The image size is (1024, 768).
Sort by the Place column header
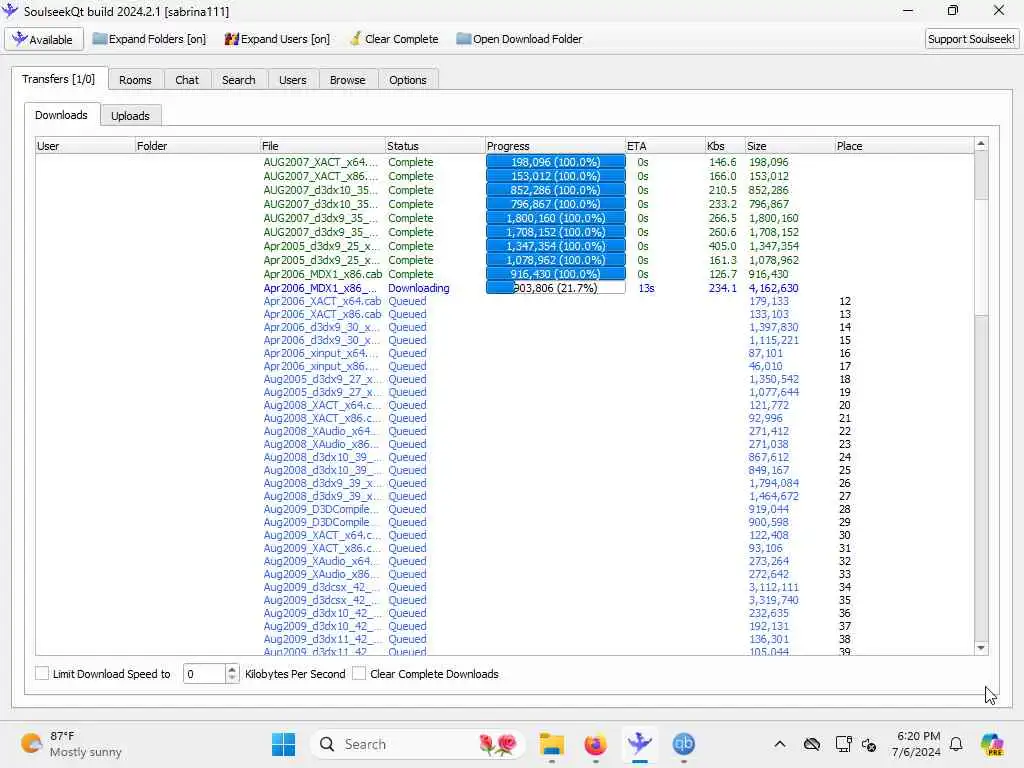coord(904,146)
